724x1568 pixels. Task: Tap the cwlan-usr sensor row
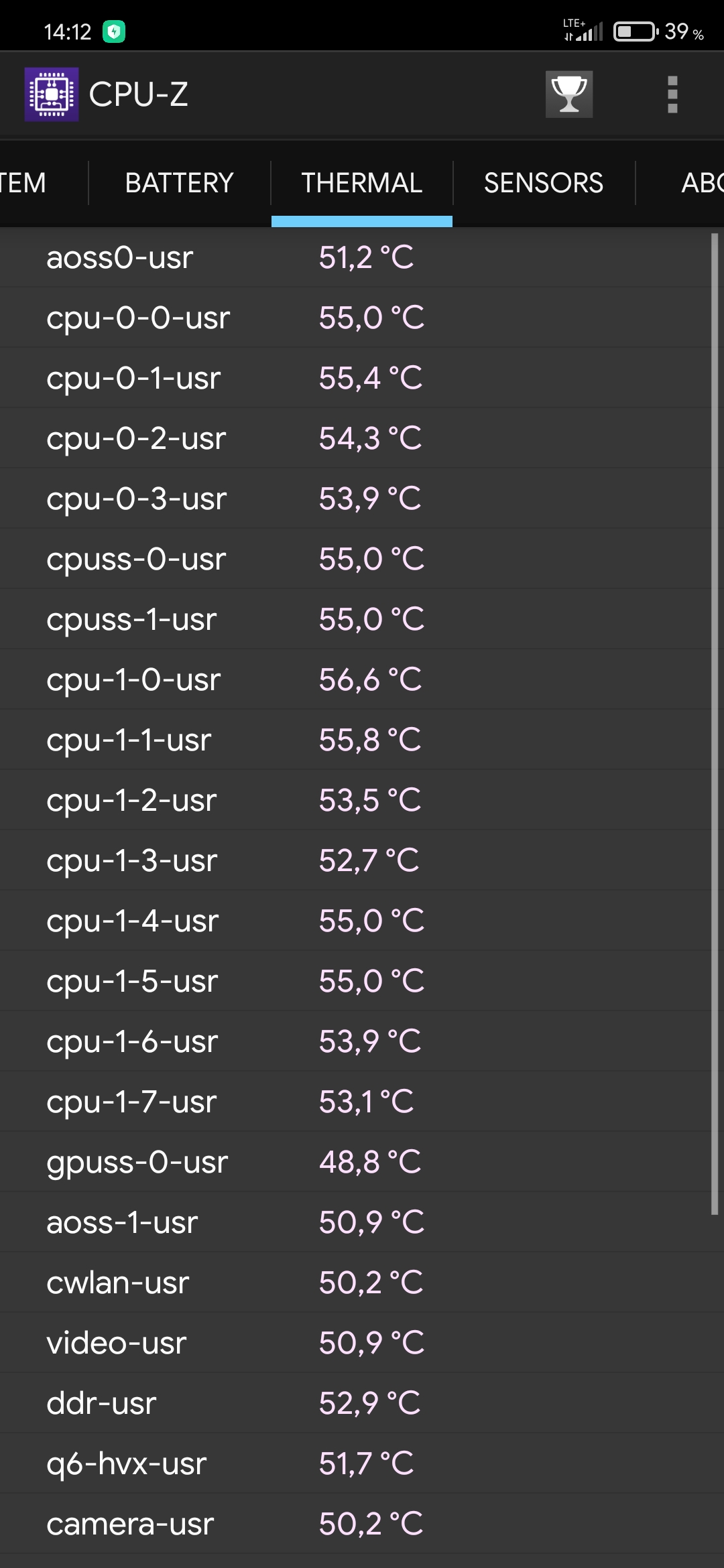(355, 1283)
